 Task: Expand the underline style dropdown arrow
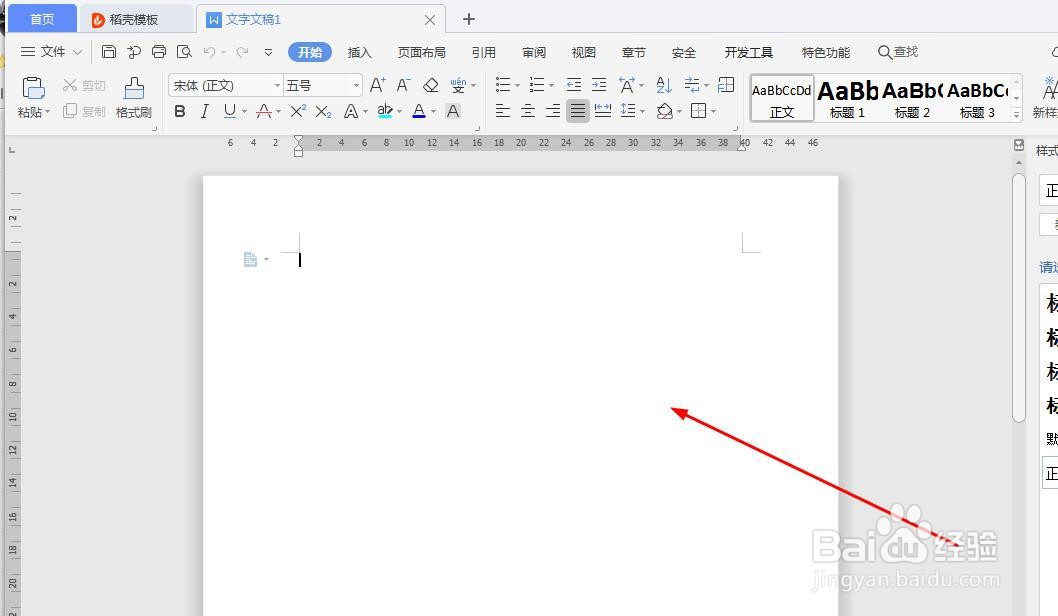click(x=244, y=111)
